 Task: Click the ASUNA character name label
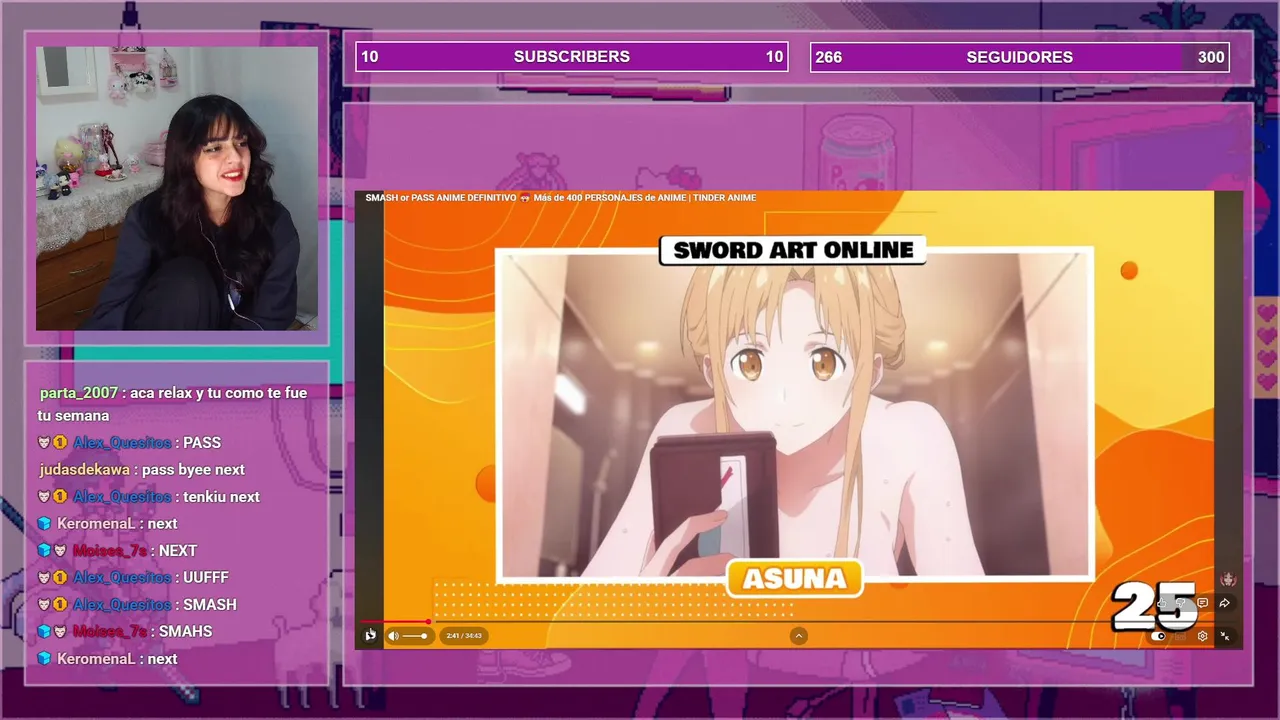tap(794, 578)
